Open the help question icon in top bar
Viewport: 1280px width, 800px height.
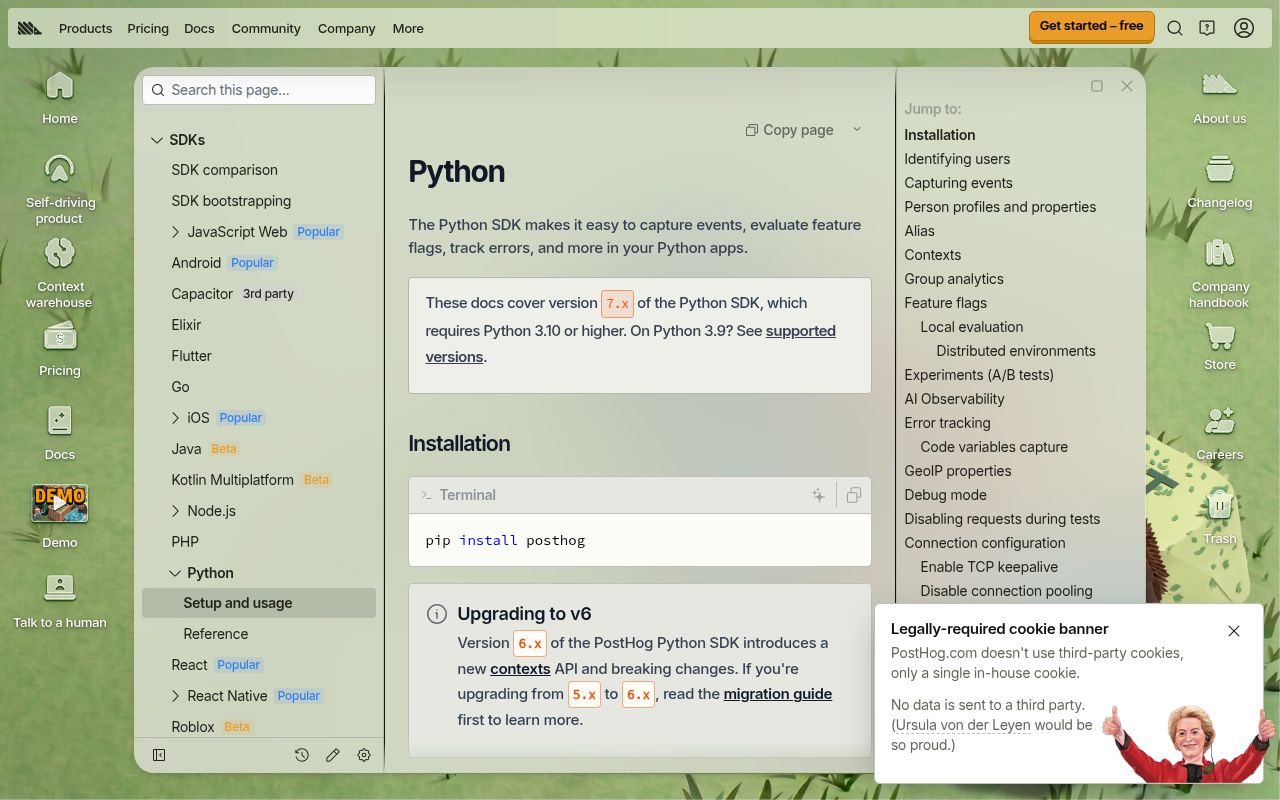(1207, 28)
